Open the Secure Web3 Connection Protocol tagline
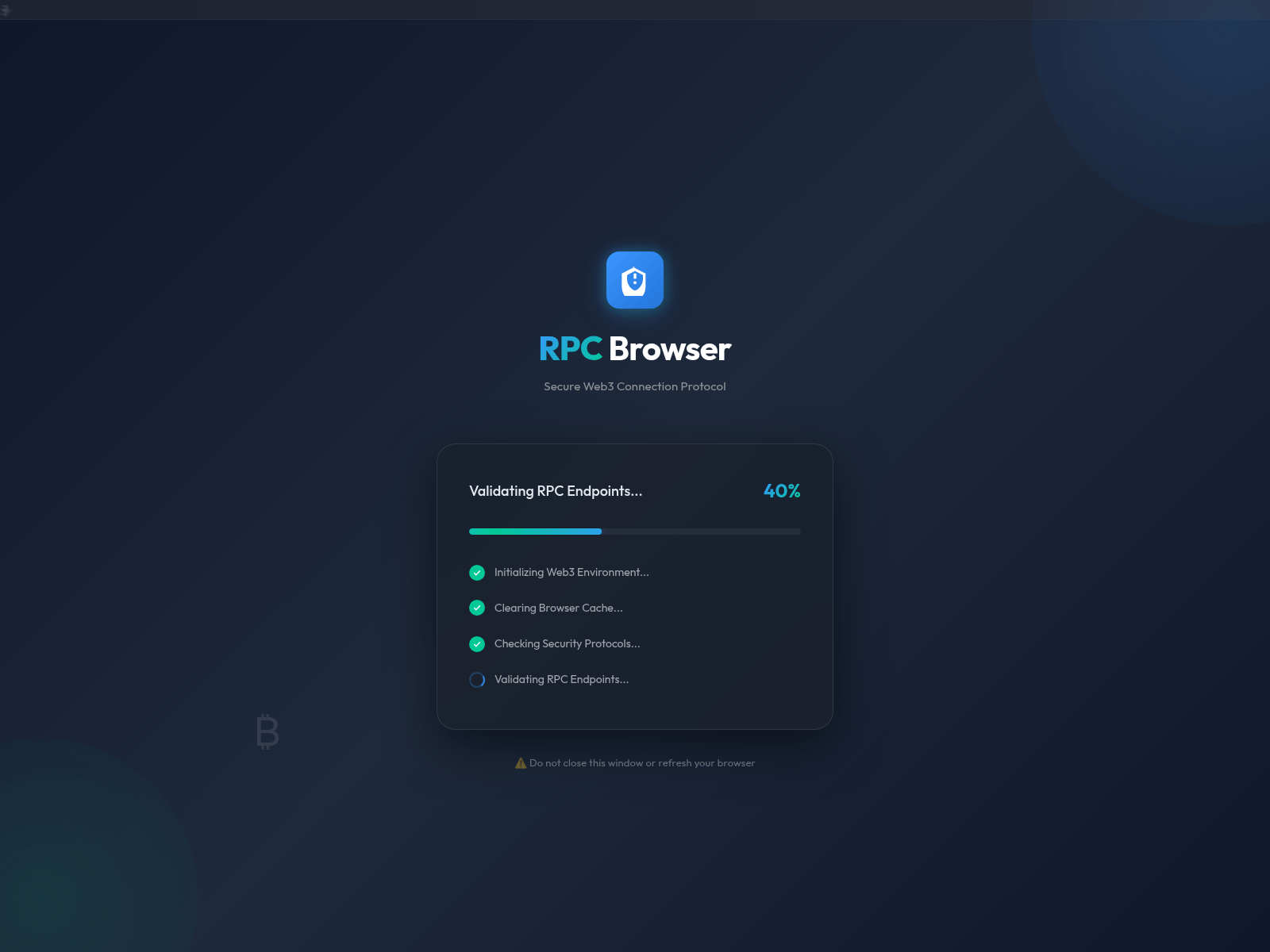1270x952 pixels. 635,386
